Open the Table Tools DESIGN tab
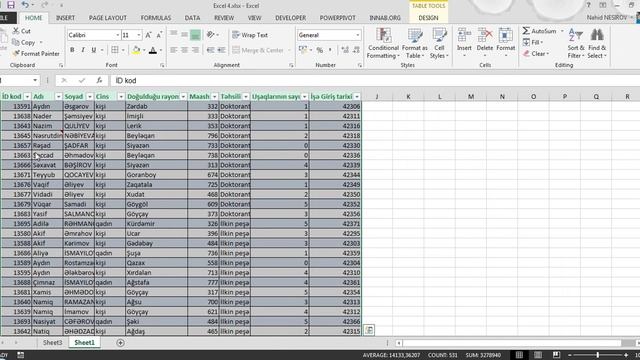Image resolution: width=640 pixels, height=360 pixels. coord(428,18)
